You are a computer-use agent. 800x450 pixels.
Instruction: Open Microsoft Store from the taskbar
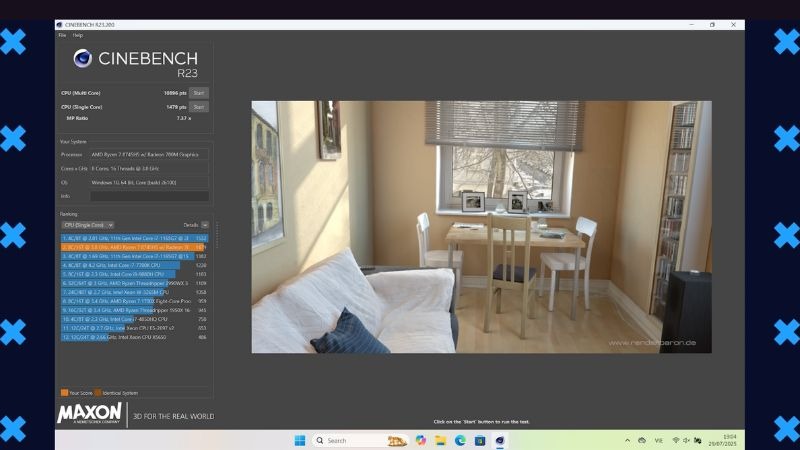pyautogui.click(x=480, y=440)
